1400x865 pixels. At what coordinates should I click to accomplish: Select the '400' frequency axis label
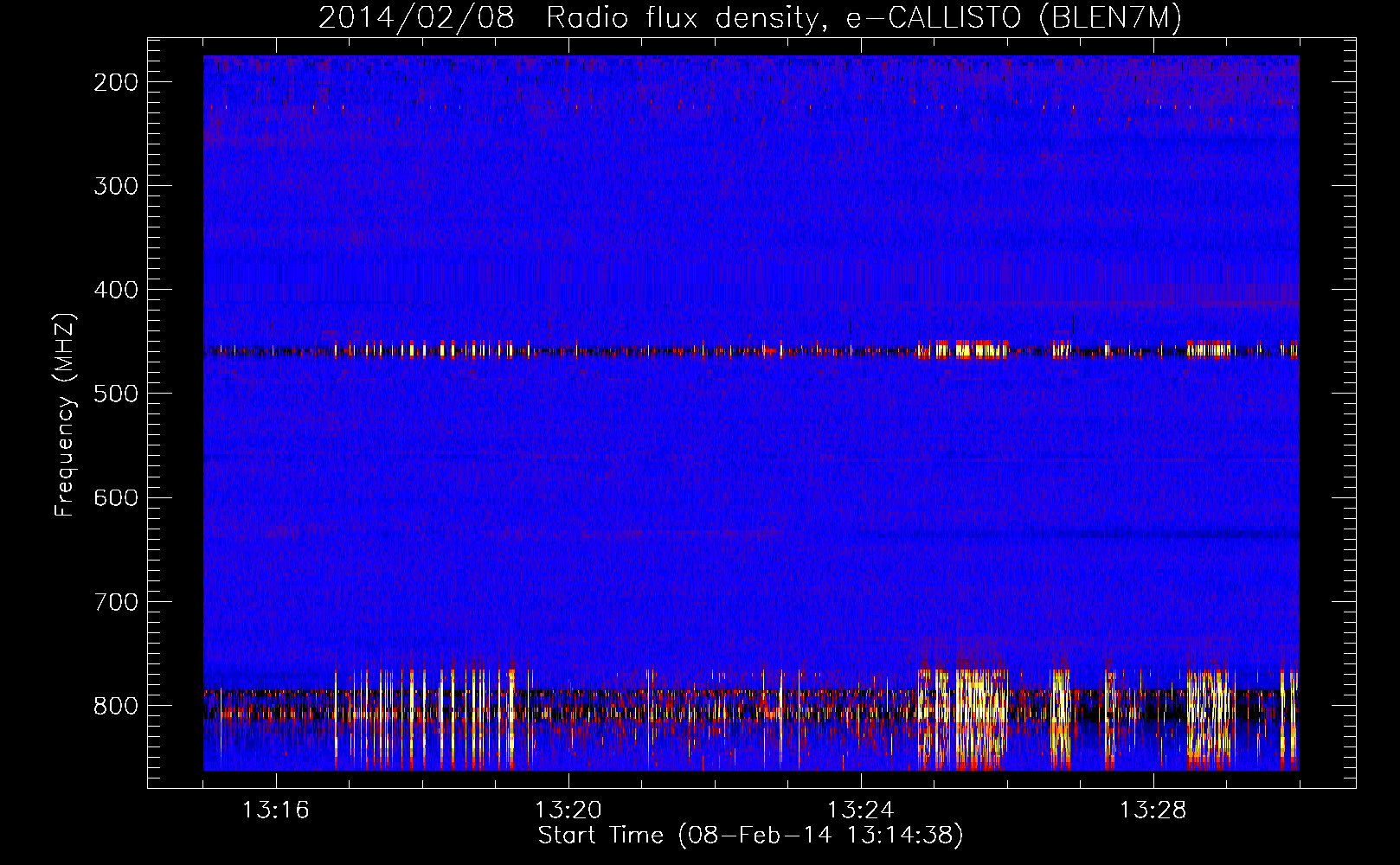116,290
